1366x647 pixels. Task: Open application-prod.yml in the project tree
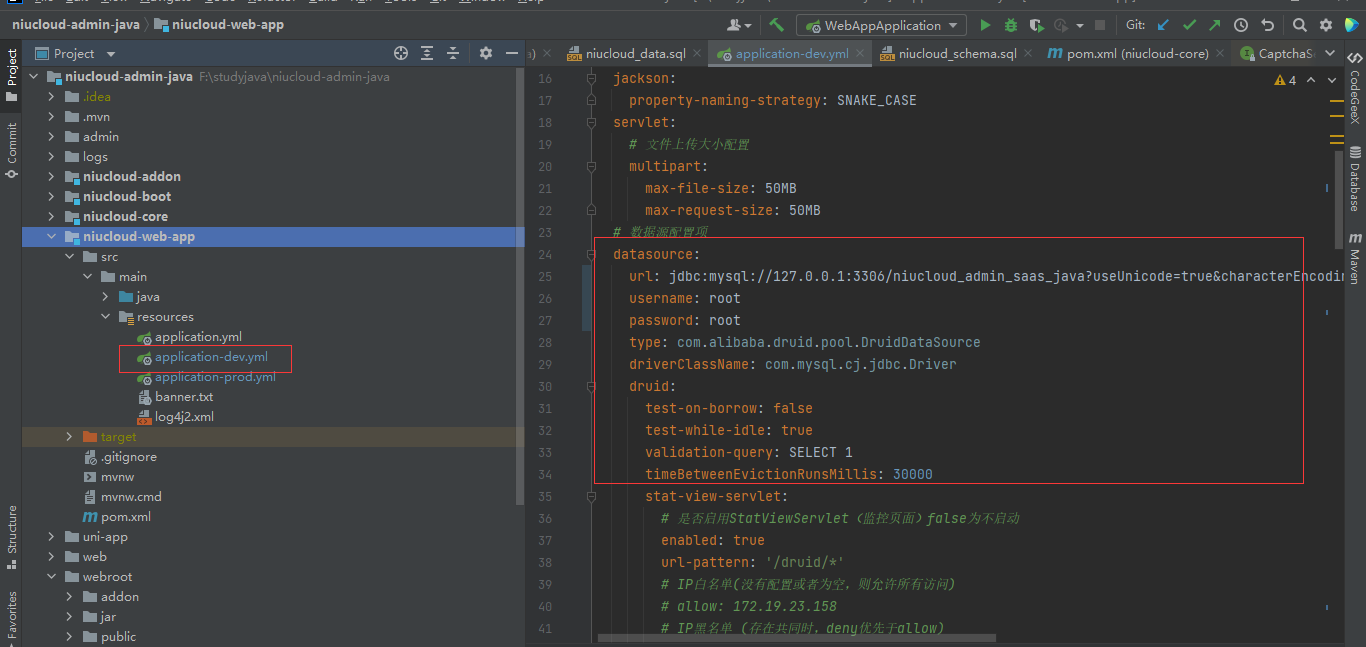pos(215,377)
